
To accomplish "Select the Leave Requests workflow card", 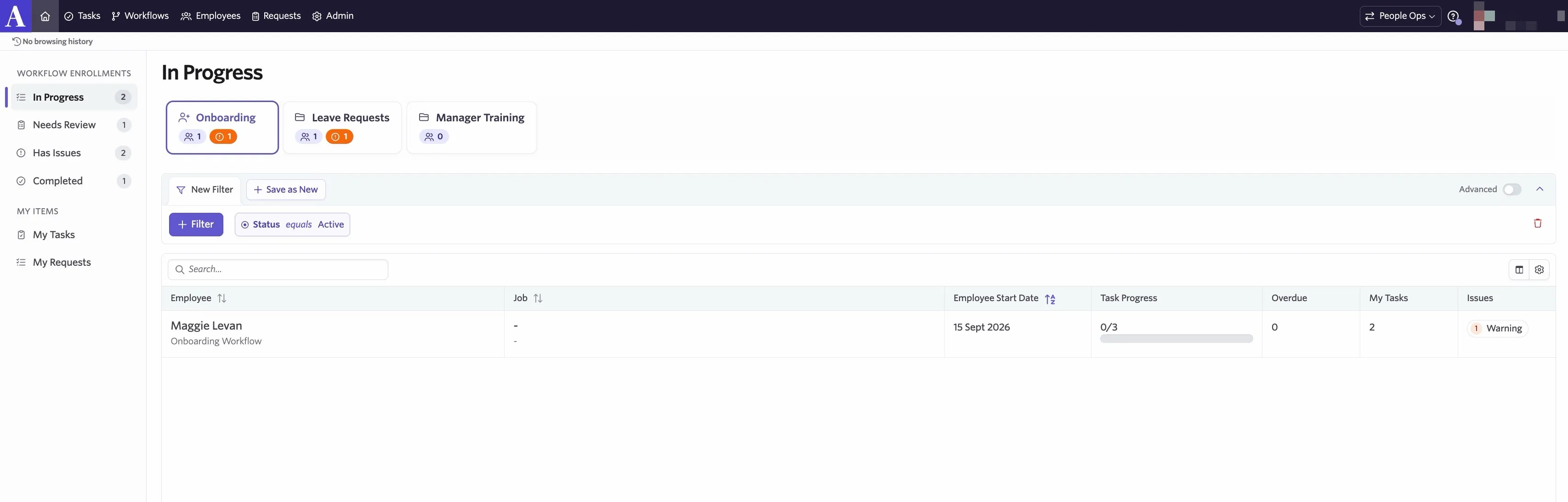I will click(x=342, y=127).
